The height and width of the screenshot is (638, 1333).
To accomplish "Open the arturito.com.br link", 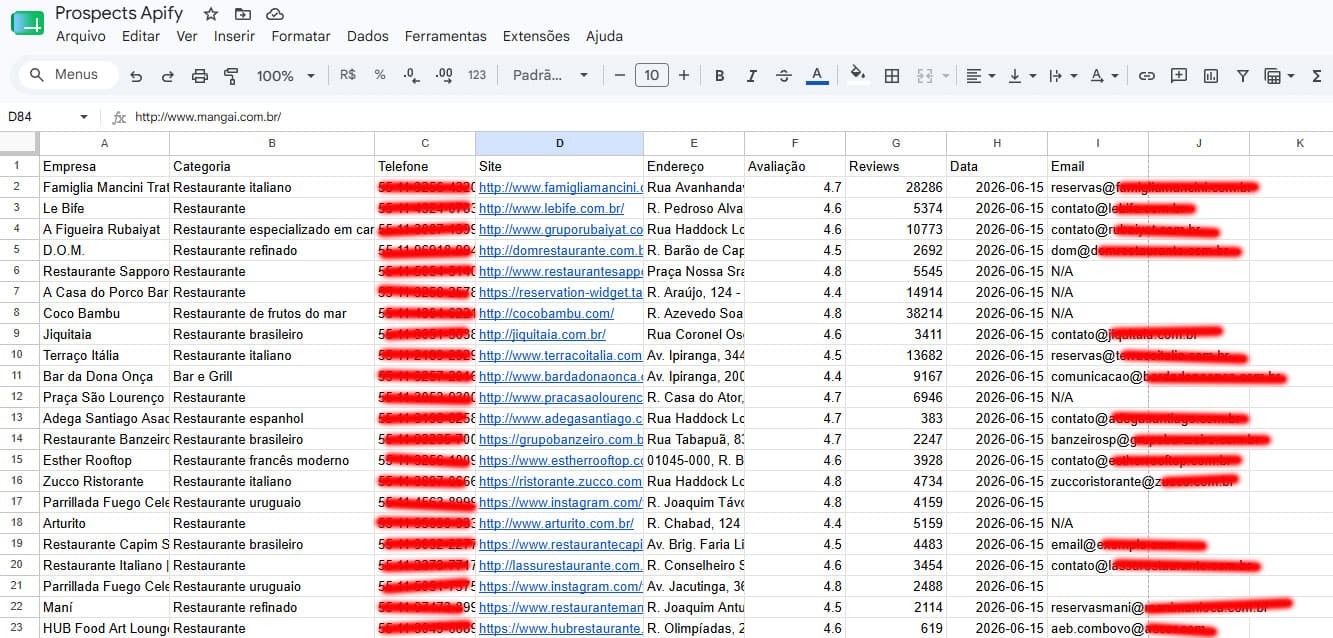I will click(556, 524).
